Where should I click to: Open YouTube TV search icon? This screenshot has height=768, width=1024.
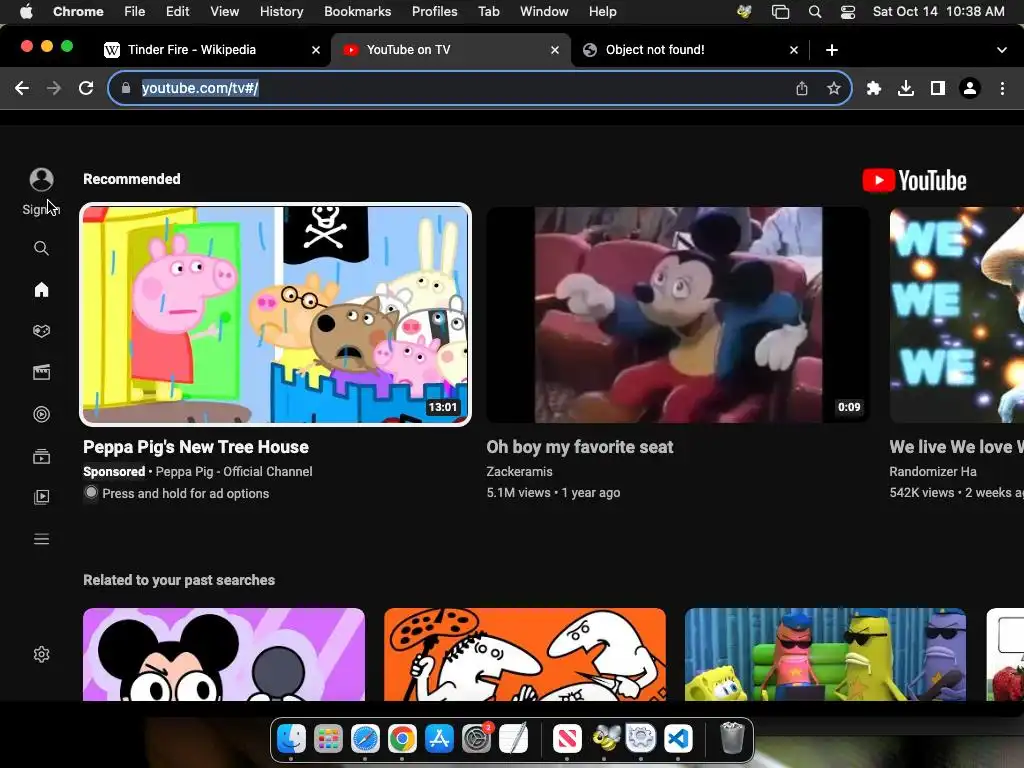tap(41, 248)
